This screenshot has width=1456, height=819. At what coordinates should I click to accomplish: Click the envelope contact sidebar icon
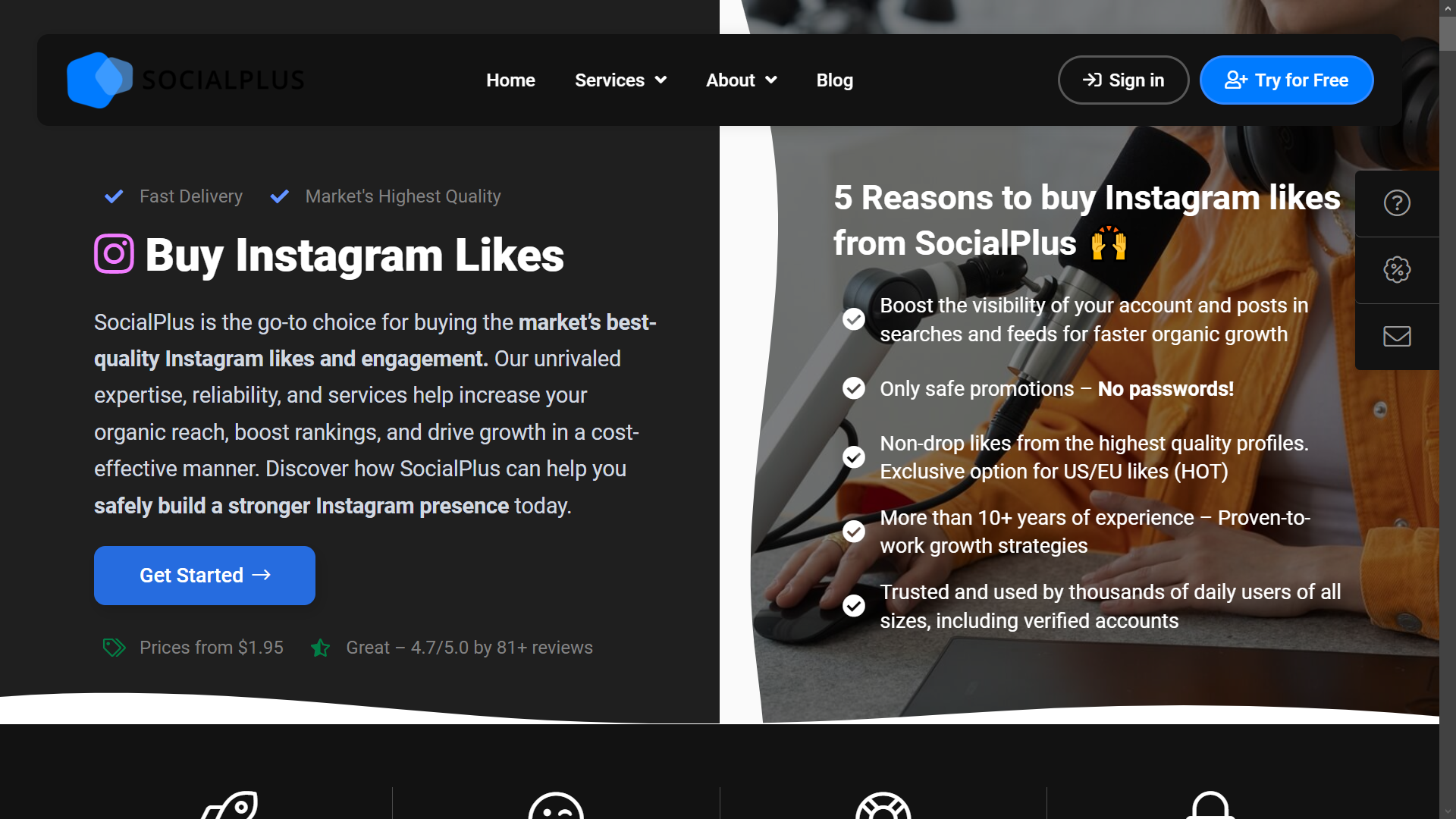pyautogui.click(x=1397, y=336)
